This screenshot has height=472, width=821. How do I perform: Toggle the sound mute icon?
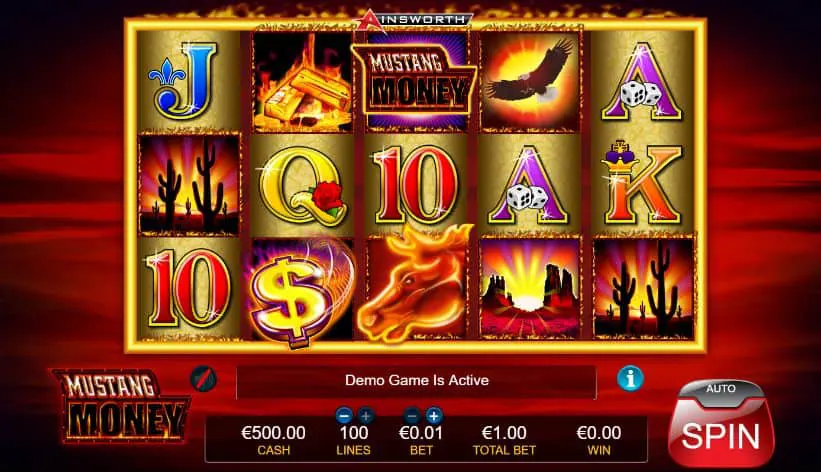pos(203,378)
